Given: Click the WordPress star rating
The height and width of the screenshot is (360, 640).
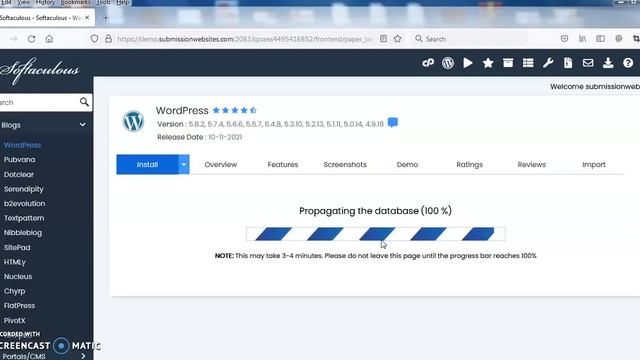Looking at the screenshot, I should coord(235,110).
